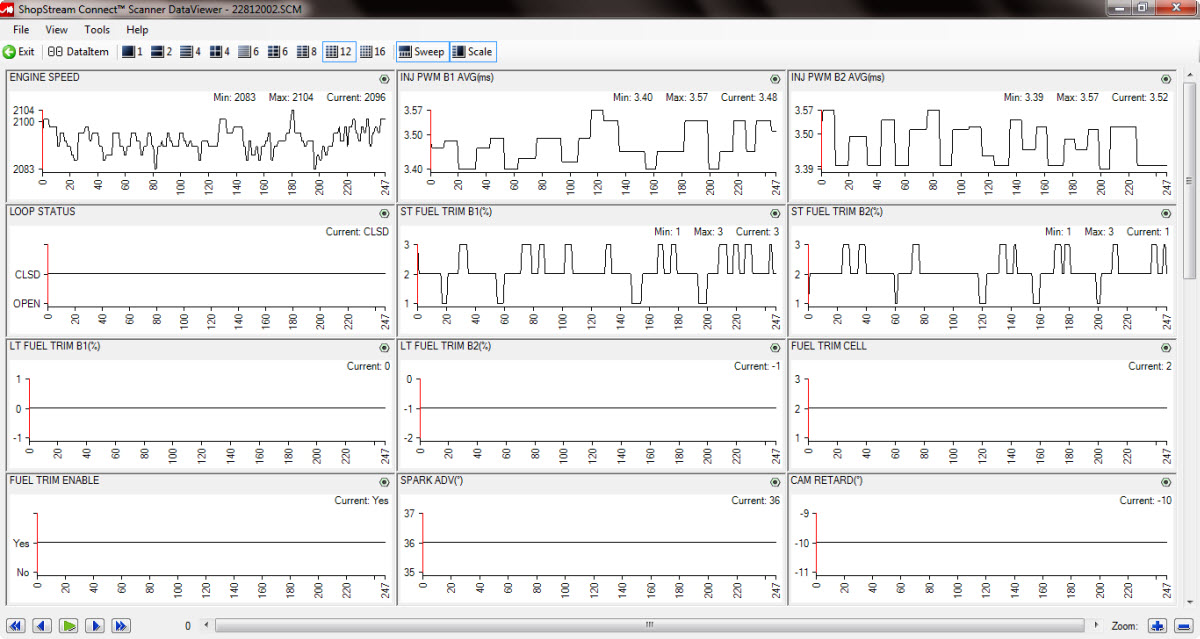Switch to 12-graph layout

(339, 51)
